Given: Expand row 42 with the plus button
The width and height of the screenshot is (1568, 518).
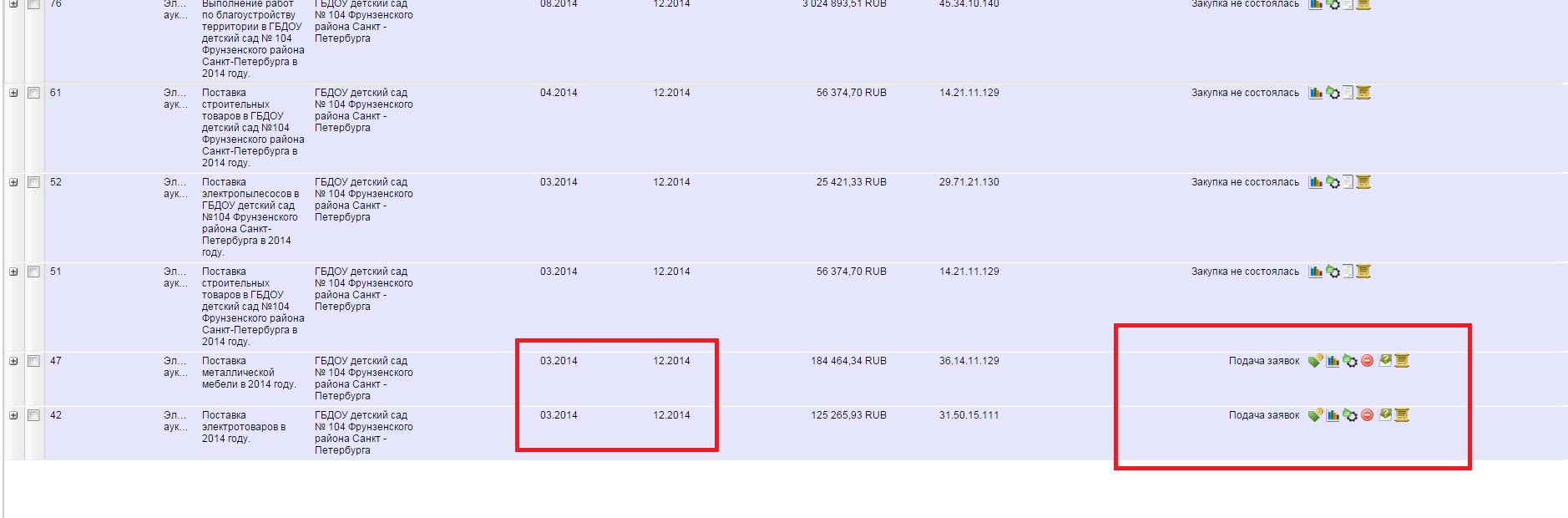Looking at the screenshot, I should click(13, 415).
